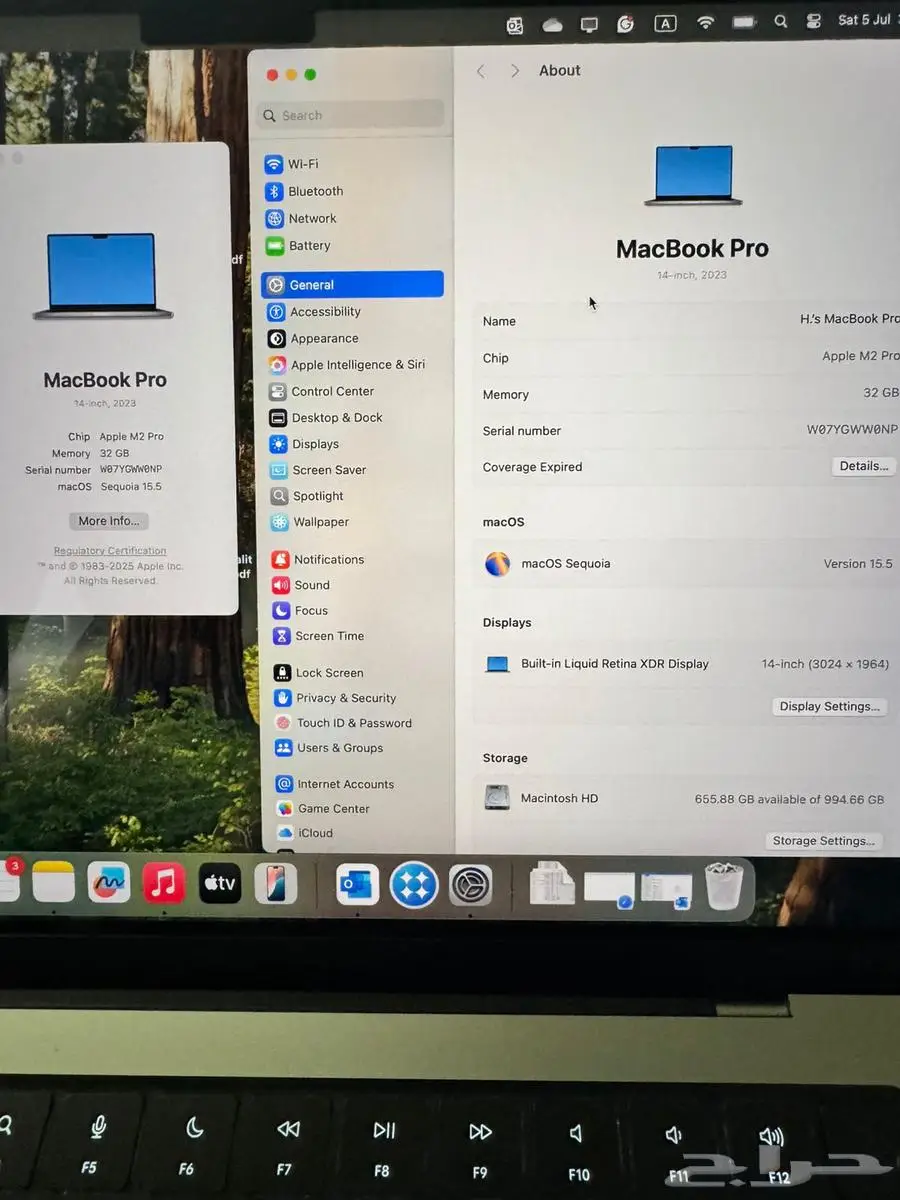
Task: Click the Outlook icon in the menu bar
Action: tap(515, 25)
